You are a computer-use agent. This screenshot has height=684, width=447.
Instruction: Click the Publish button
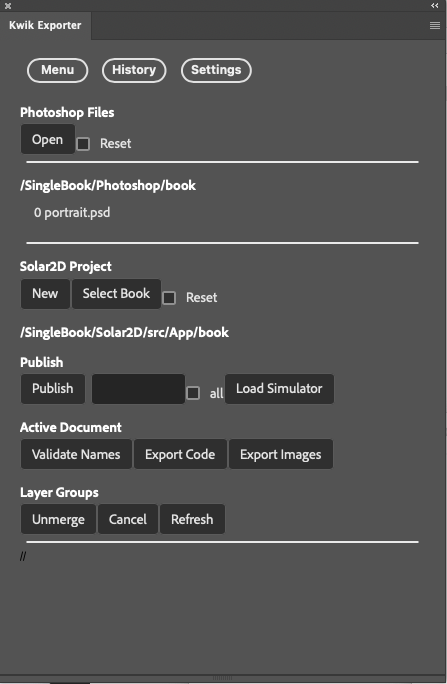[x=53, y=389]
